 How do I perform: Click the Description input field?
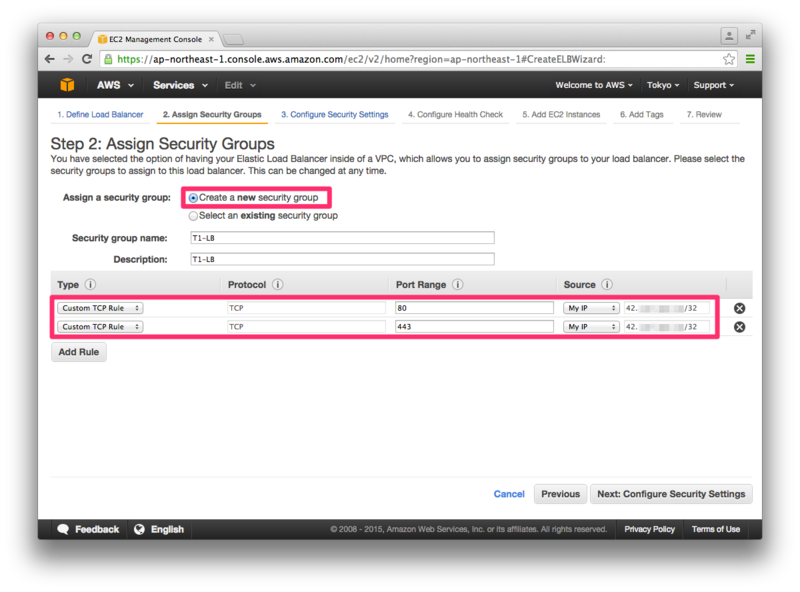(x=342, y=259)
